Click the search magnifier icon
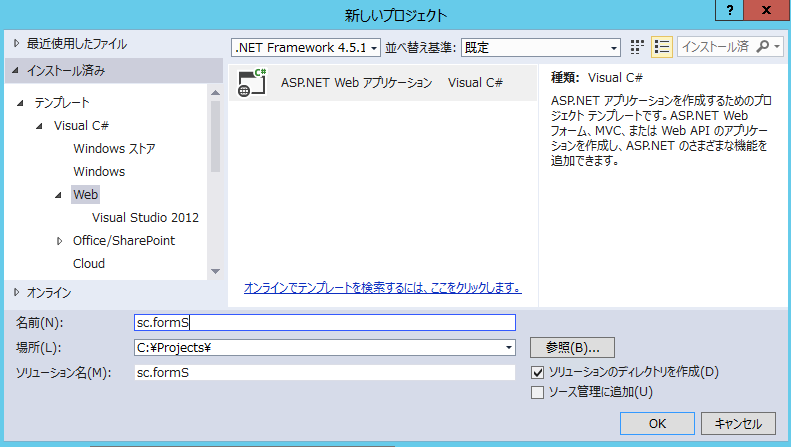Image resolution: width=791 pixels, height=447 pixels. [x=763, y=46]
